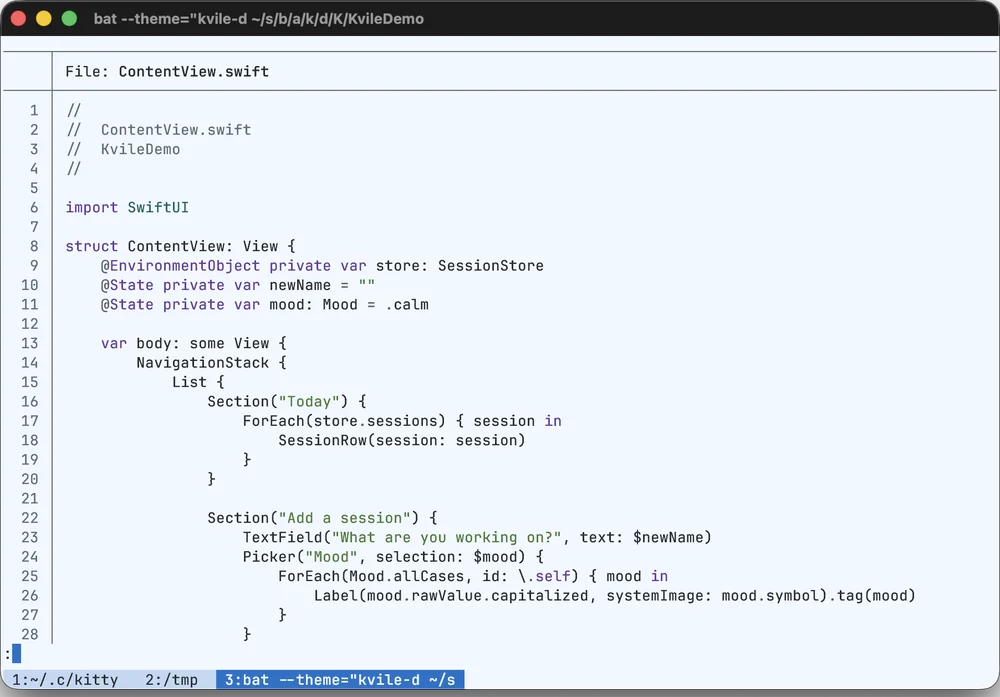Click "mood.symbol" argument on line 26
This screenshot has height=697, width=1000.
[x=770, y=595]
